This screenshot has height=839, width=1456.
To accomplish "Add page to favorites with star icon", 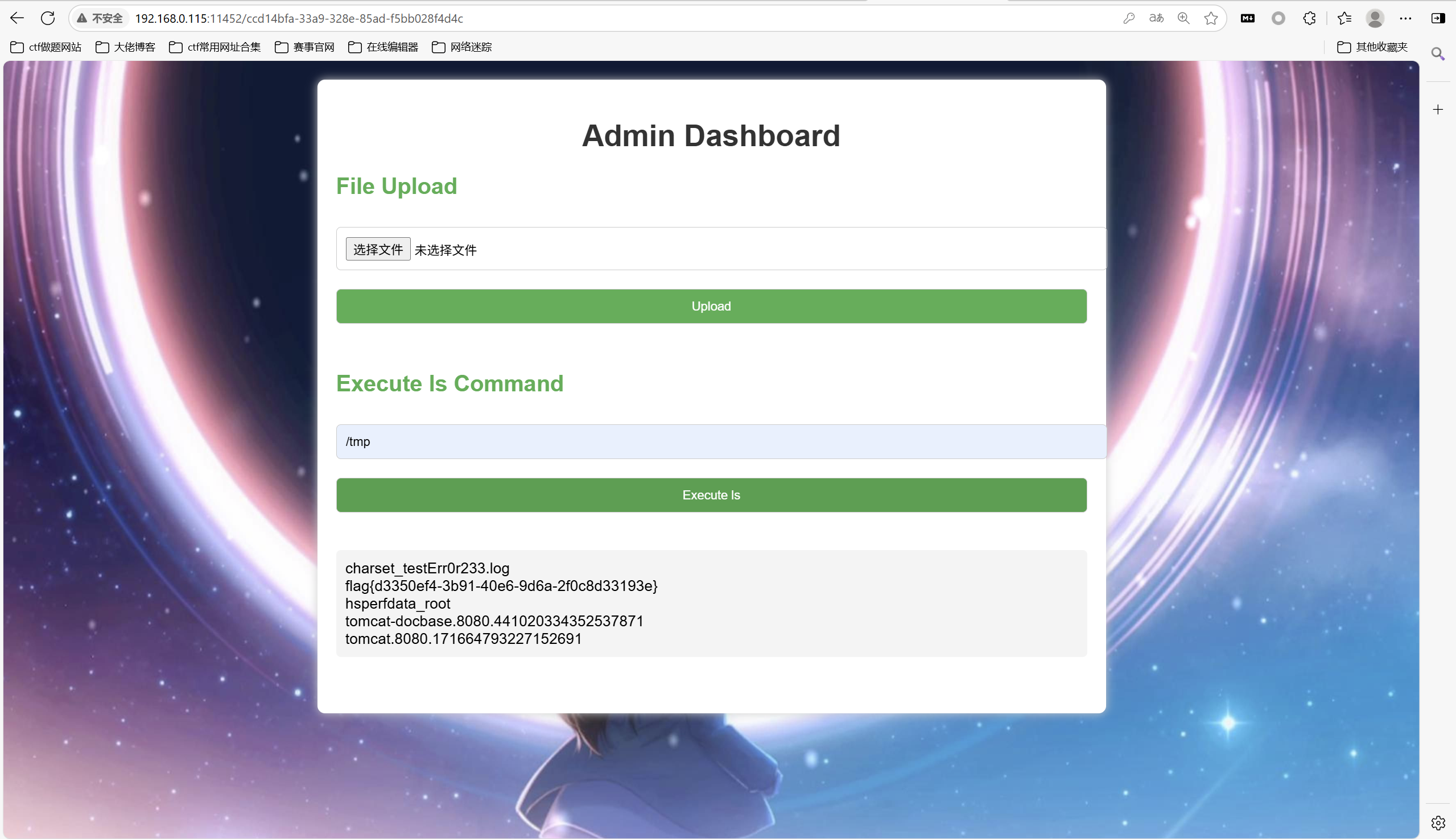I will click(1211, 18).
